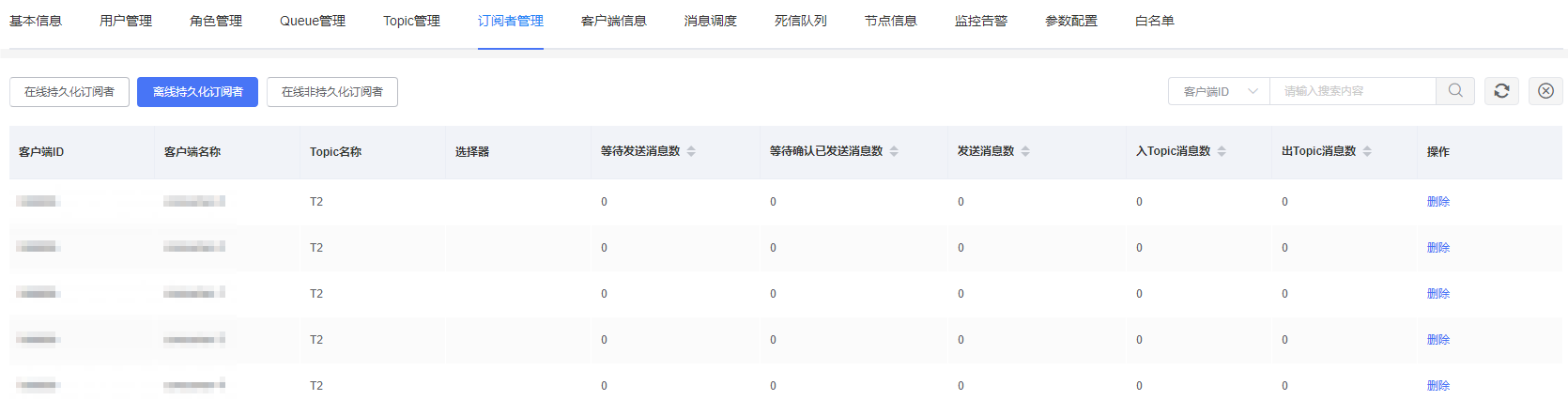
Task: Select 在线持久化订阅者 filter
Action: pos(69,92)
